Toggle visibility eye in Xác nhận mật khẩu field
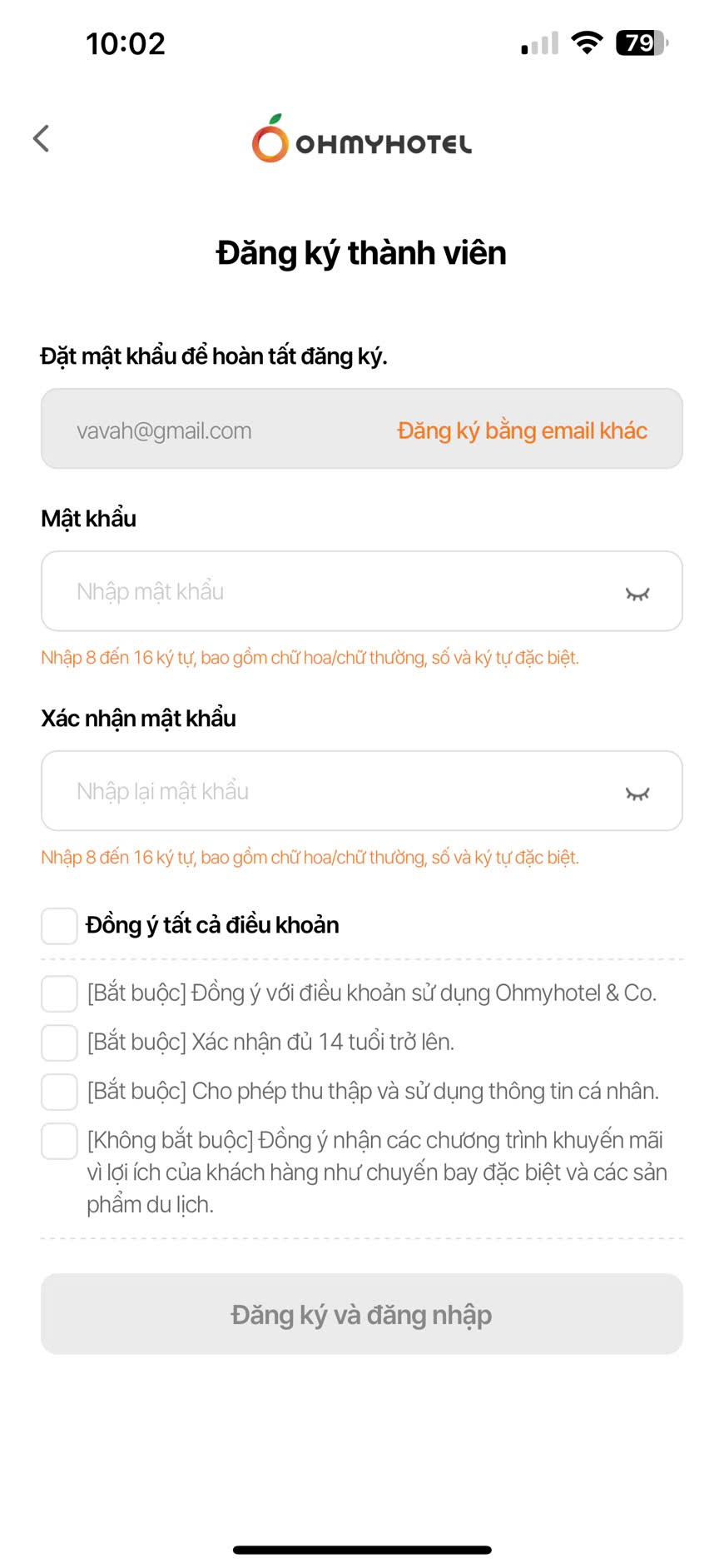This screenshot has width=724, height=1568. tap(637, 793)
